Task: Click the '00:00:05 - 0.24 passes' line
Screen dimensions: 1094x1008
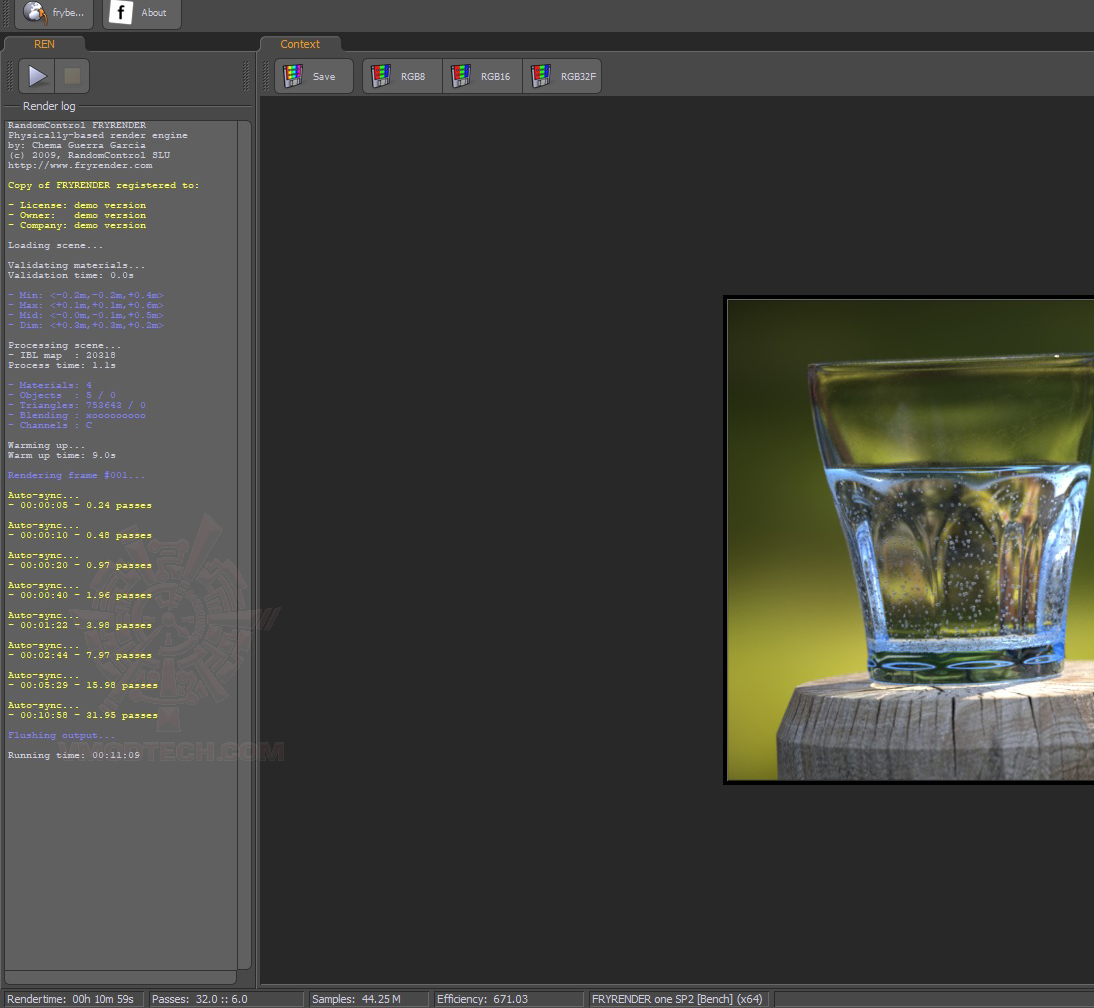Action: pyautogui.click(x=80, y=506)
